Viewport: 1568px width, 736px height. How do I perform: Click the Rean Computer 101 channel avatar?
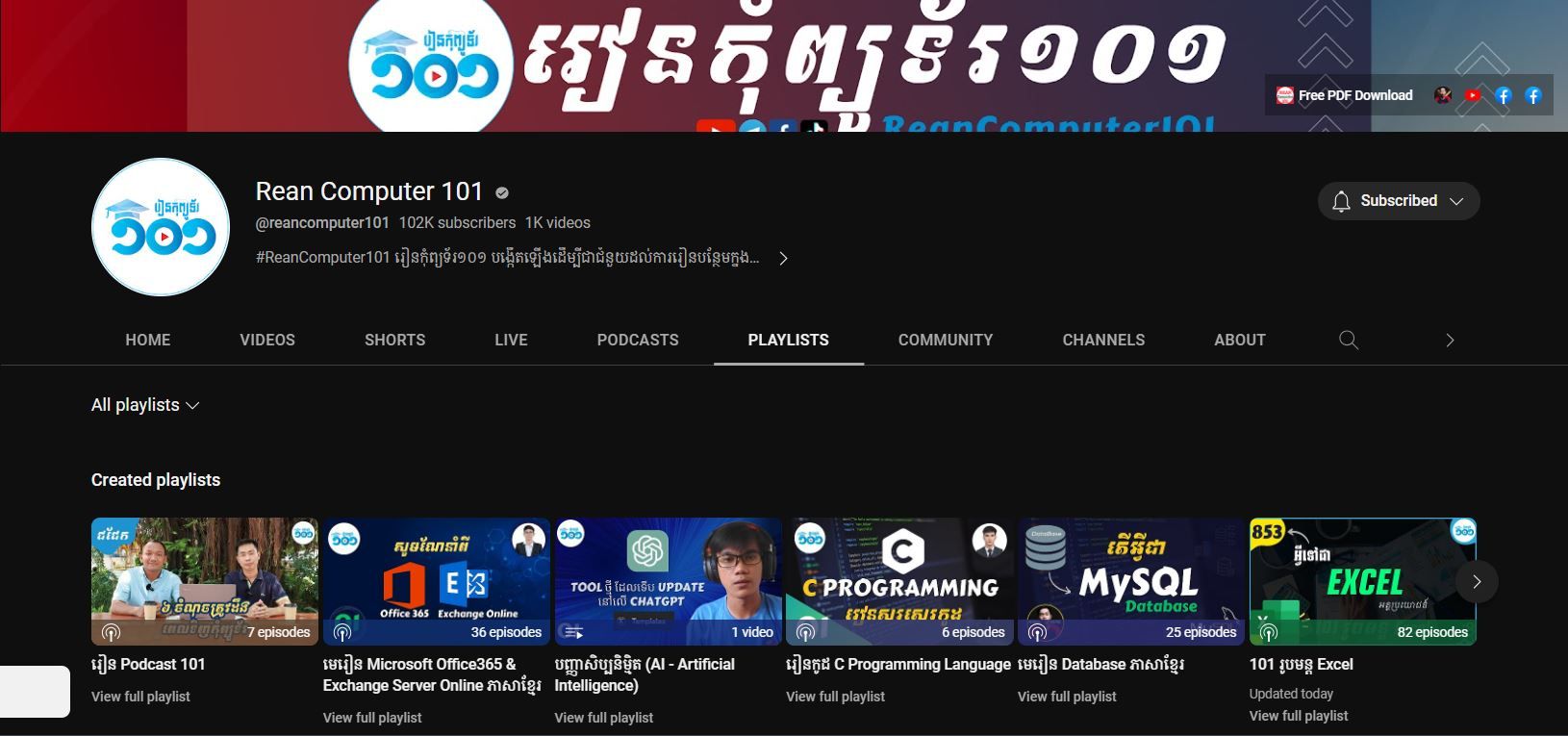point(161,227)
